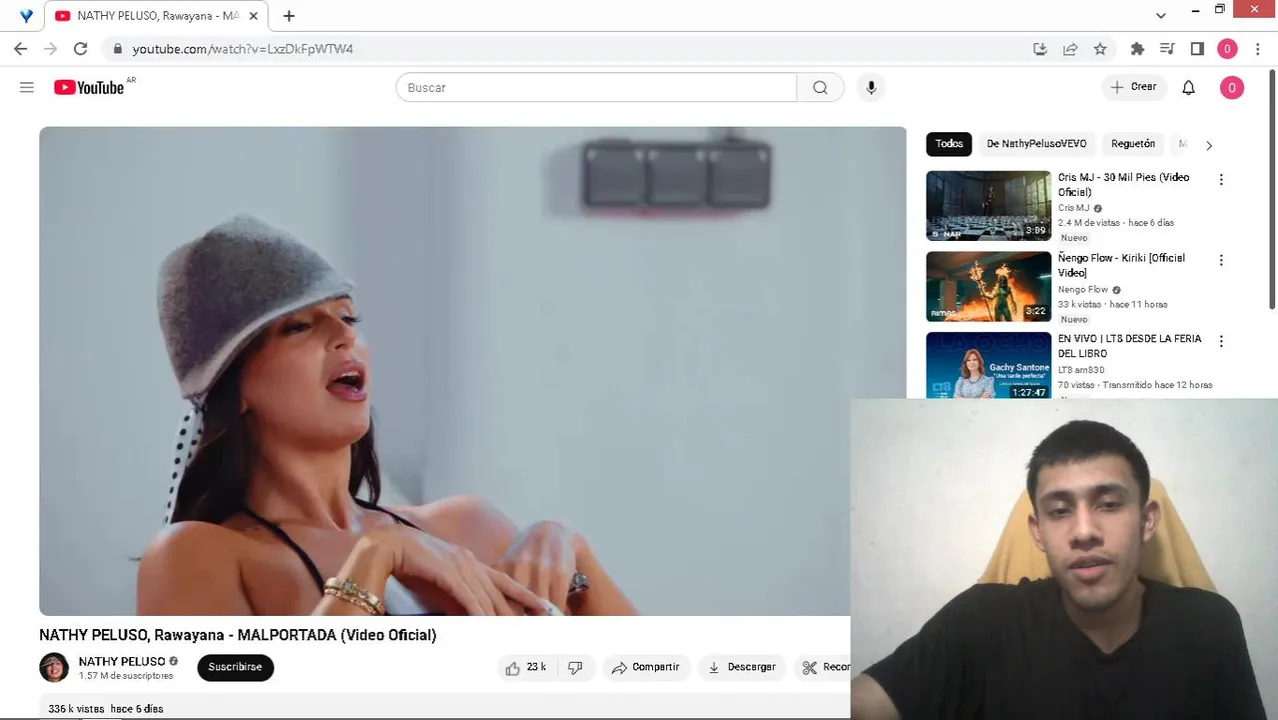1278x720 pixels.
Task: Open Chrome three-dot menu
Action: [1257, 48]
